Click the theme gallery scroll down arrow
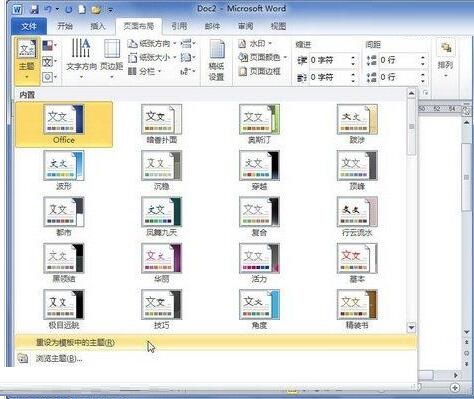The height and width of the screenshot is (399, 474). (411, 328)
